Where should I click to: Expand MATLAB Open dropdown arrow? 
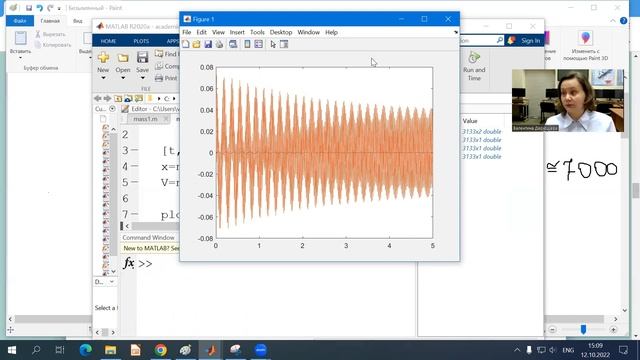tap(123, 78)
